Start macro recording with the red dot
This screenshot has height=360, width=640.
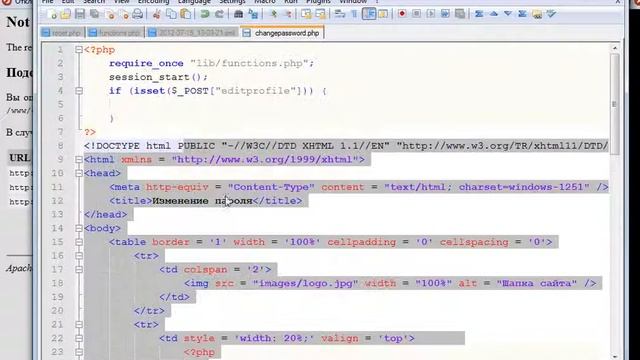[x=402, y=14]
